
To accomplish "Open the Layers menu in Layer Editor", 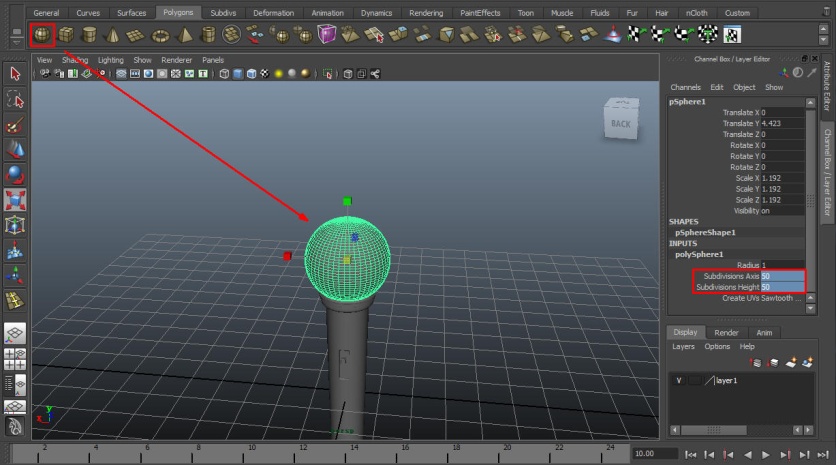I will coord(683,347).
